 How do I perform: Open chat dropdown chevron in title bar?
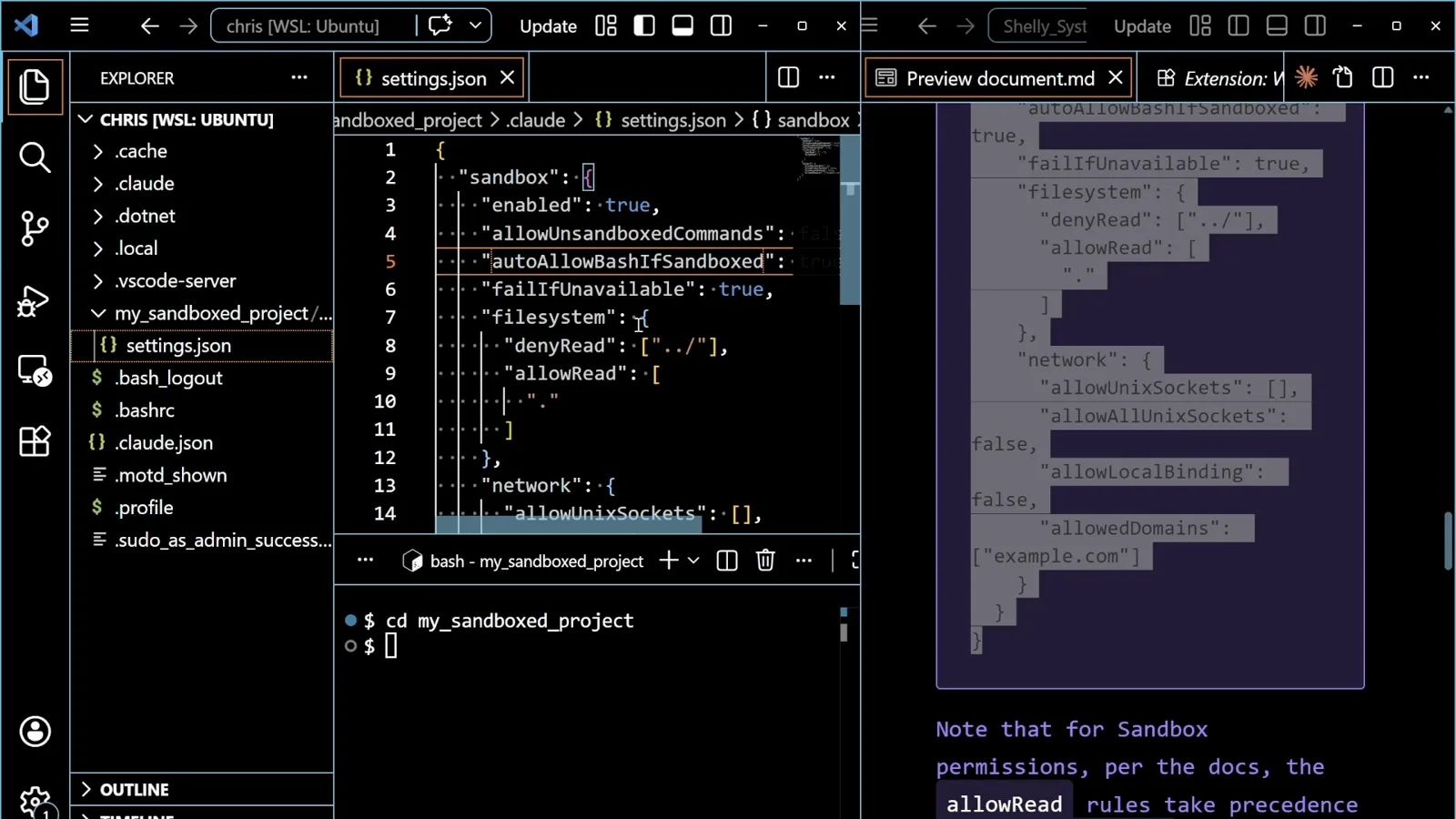pyautogui.click(x=475, y=25)
